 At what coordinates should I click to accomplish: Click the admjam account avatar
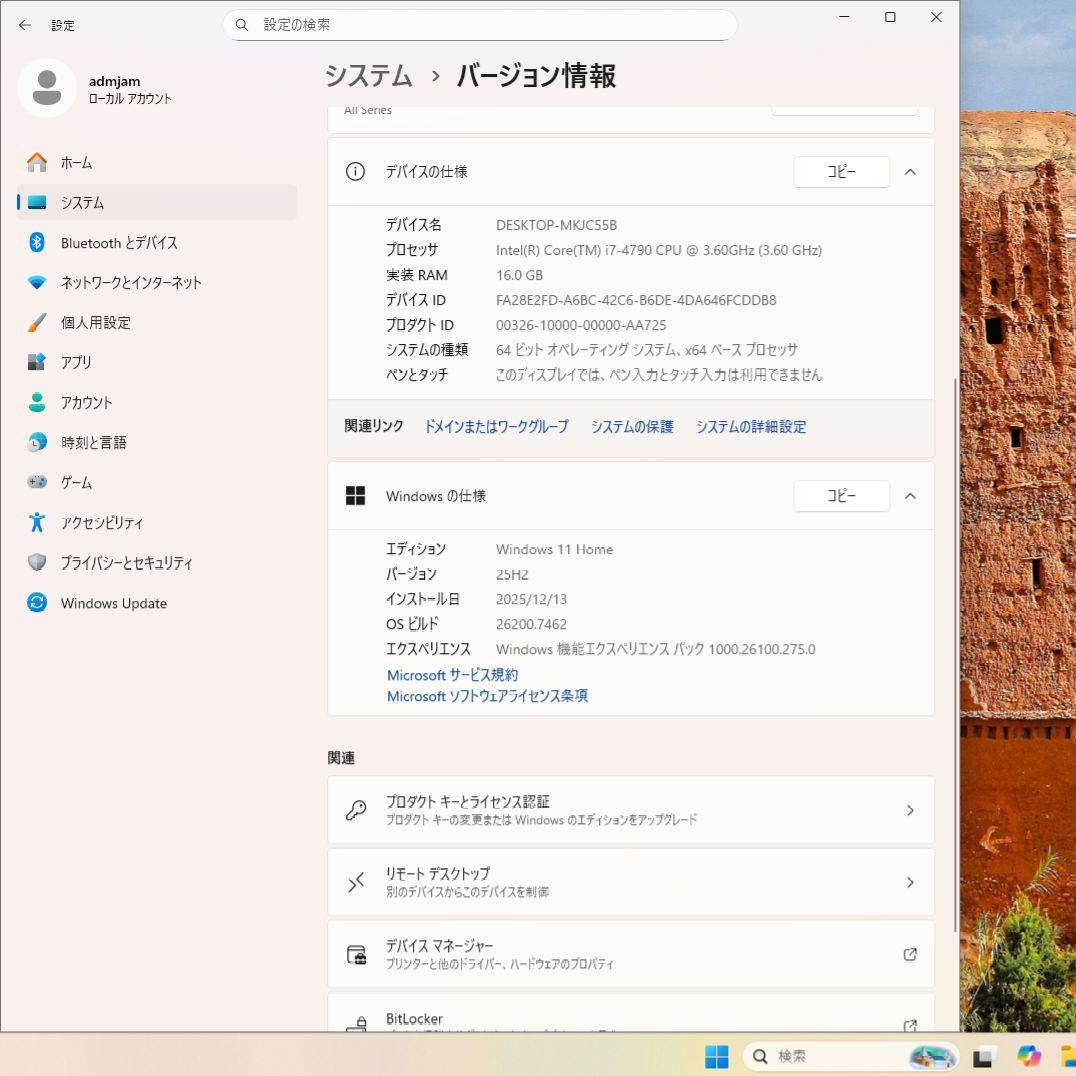pos(47,88)
